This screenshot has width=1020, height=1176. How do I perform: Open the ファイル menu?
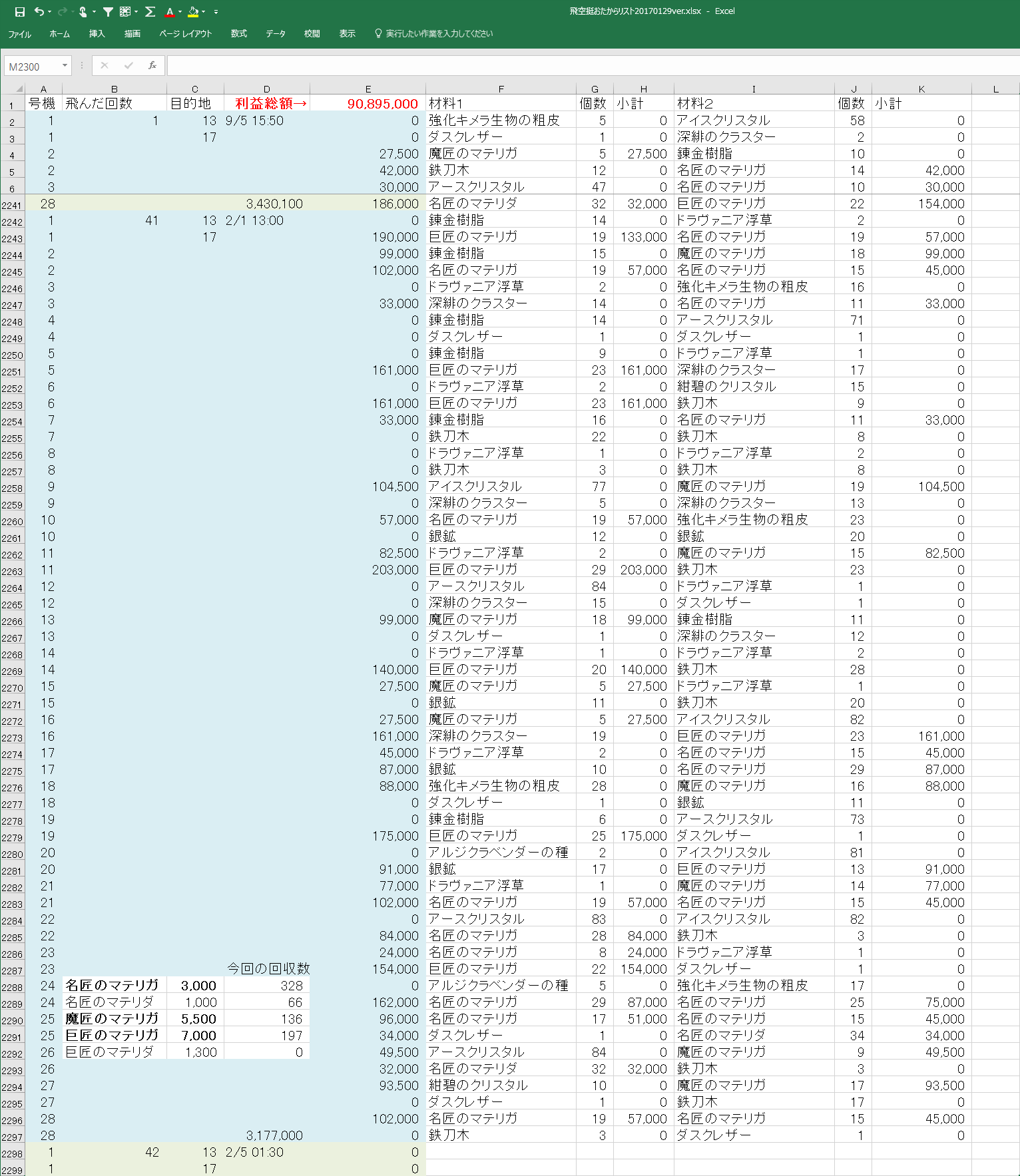pos(19,34)
